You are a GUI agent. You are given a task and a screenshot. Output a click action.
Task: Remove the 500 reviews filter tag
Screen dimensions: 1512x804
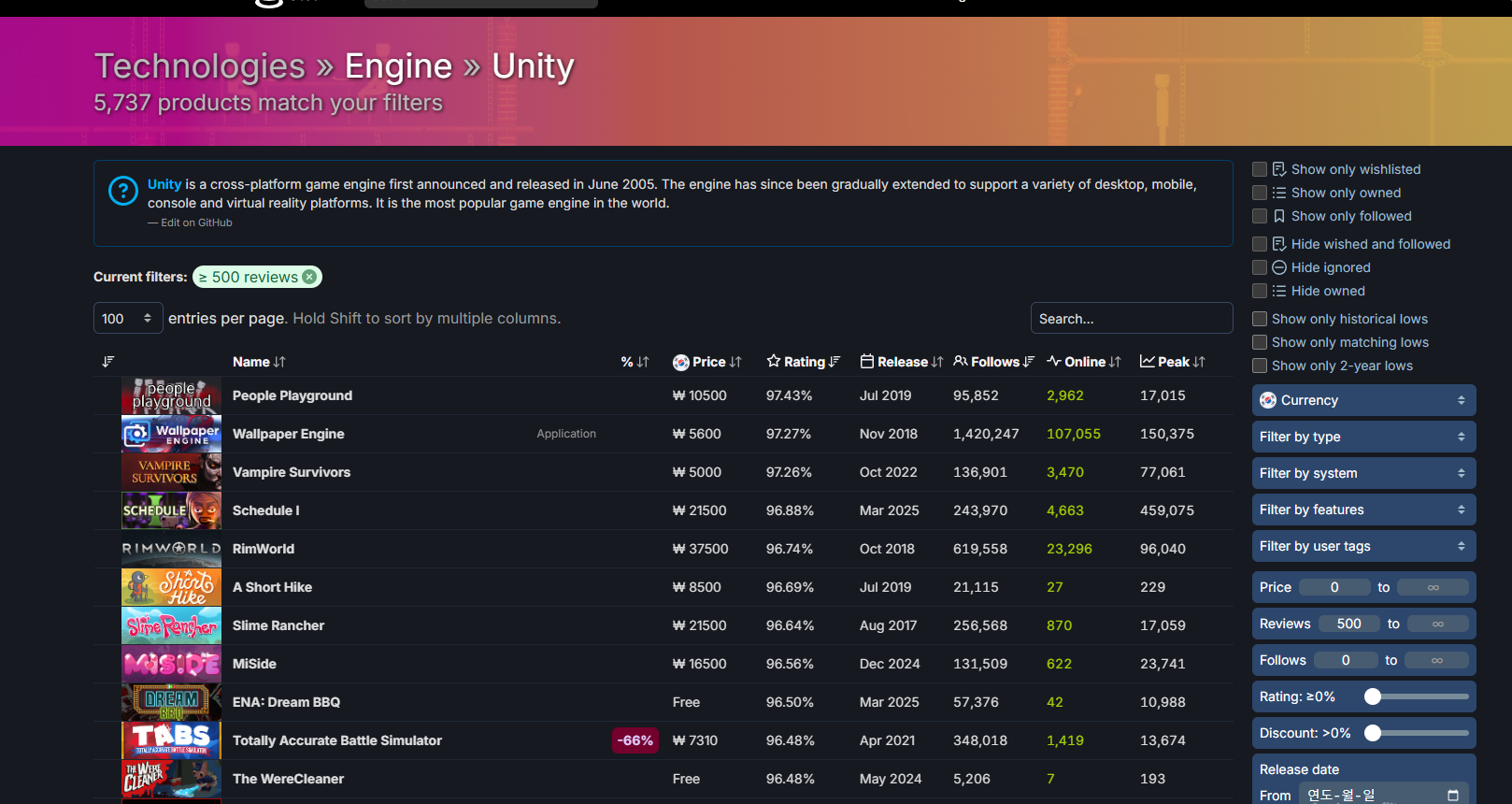pos(309,277)
